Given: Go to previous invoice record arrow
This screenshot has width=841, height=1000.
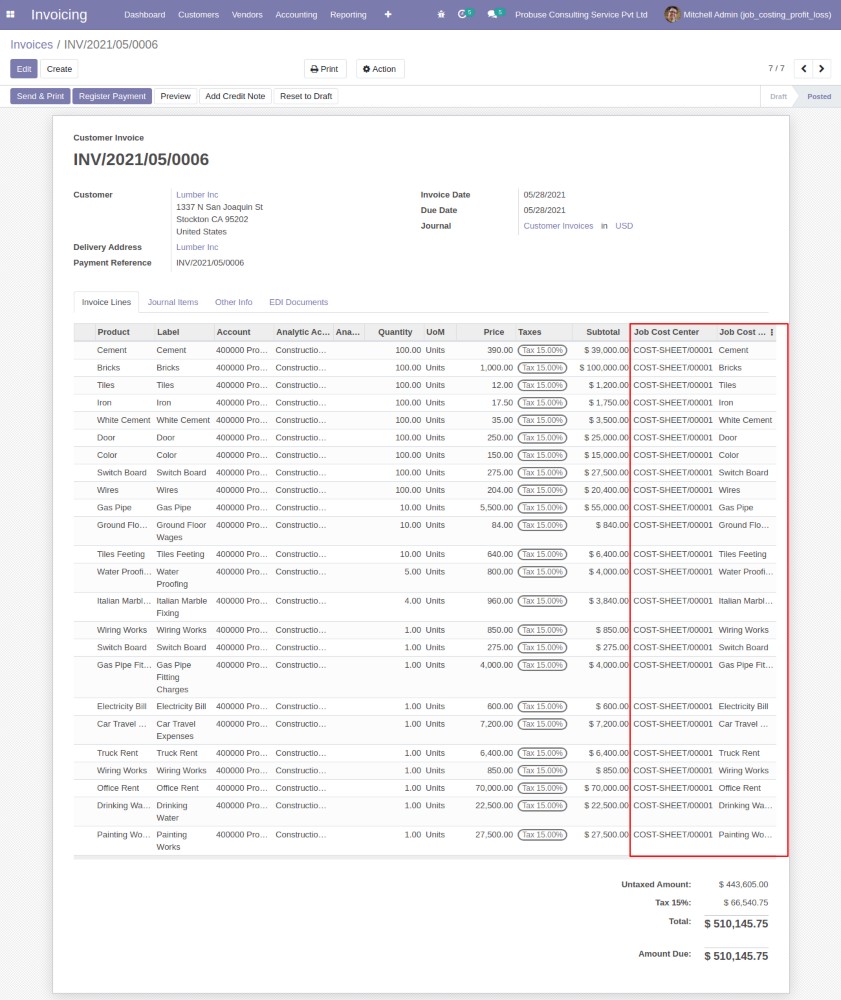Looking at the screenshot, I should coord(803,69).
